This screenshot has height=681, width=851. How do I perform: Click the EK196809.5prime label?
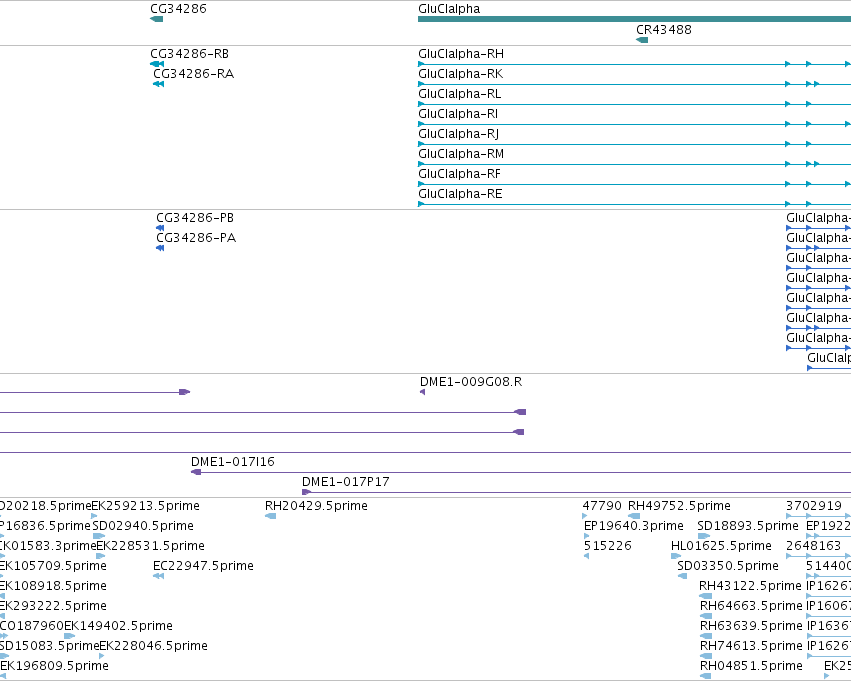click(54, 666)
